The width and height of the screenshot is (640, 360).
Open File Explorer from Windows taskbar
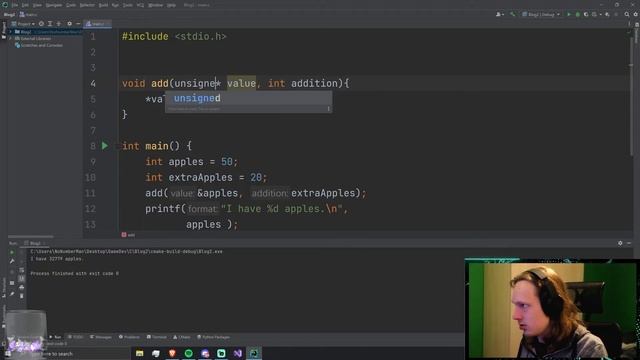point(140,353)
